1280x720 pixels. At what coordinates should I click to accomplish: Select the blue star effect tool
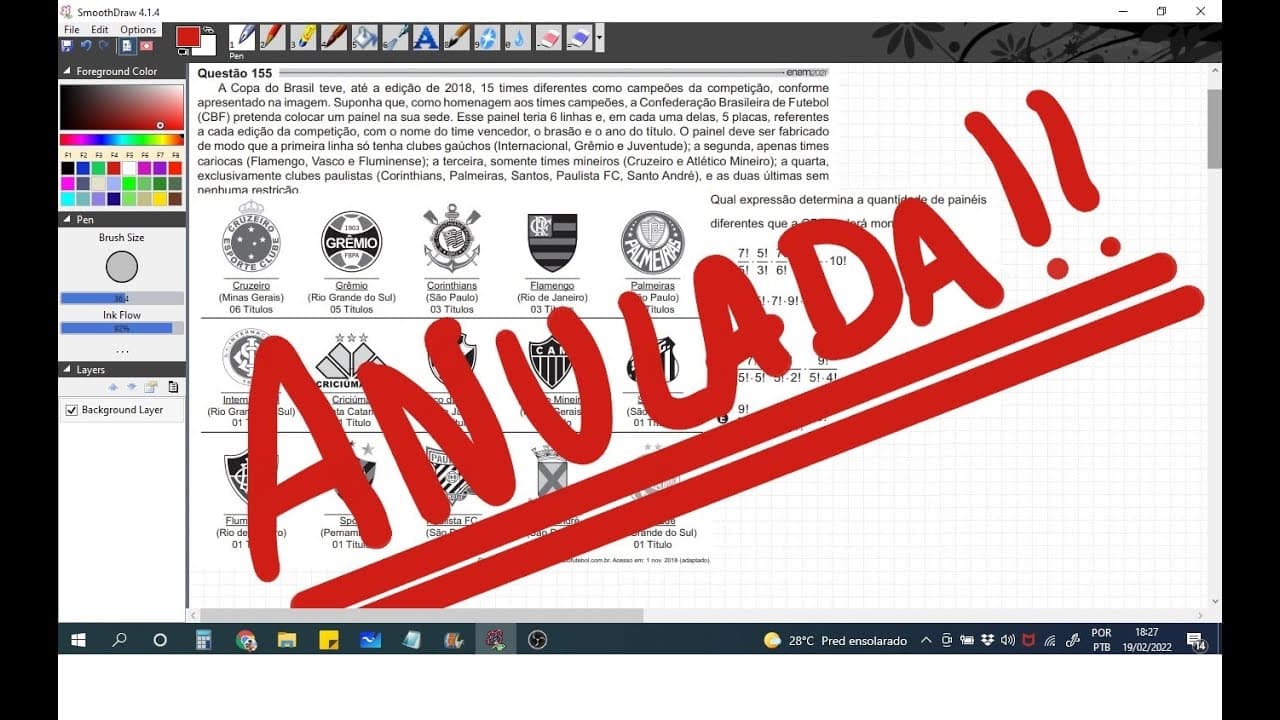click(487, 39)
